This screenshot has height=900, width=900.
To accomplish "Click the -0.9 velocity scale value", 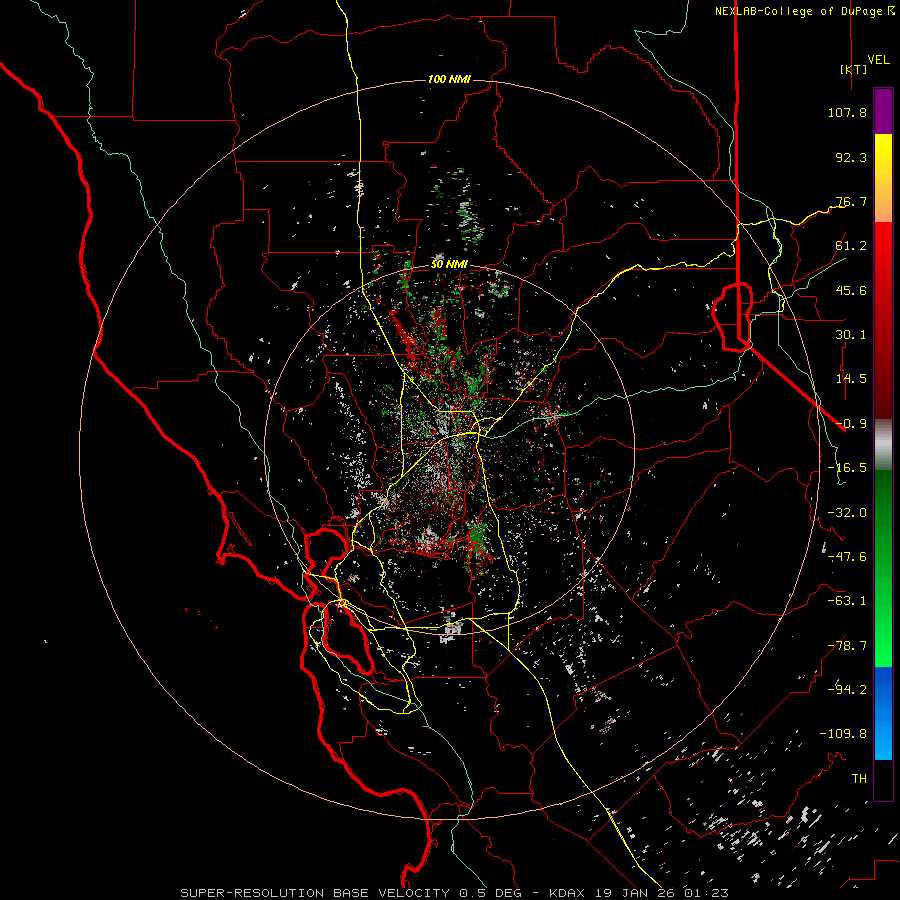I will [851, 424].
